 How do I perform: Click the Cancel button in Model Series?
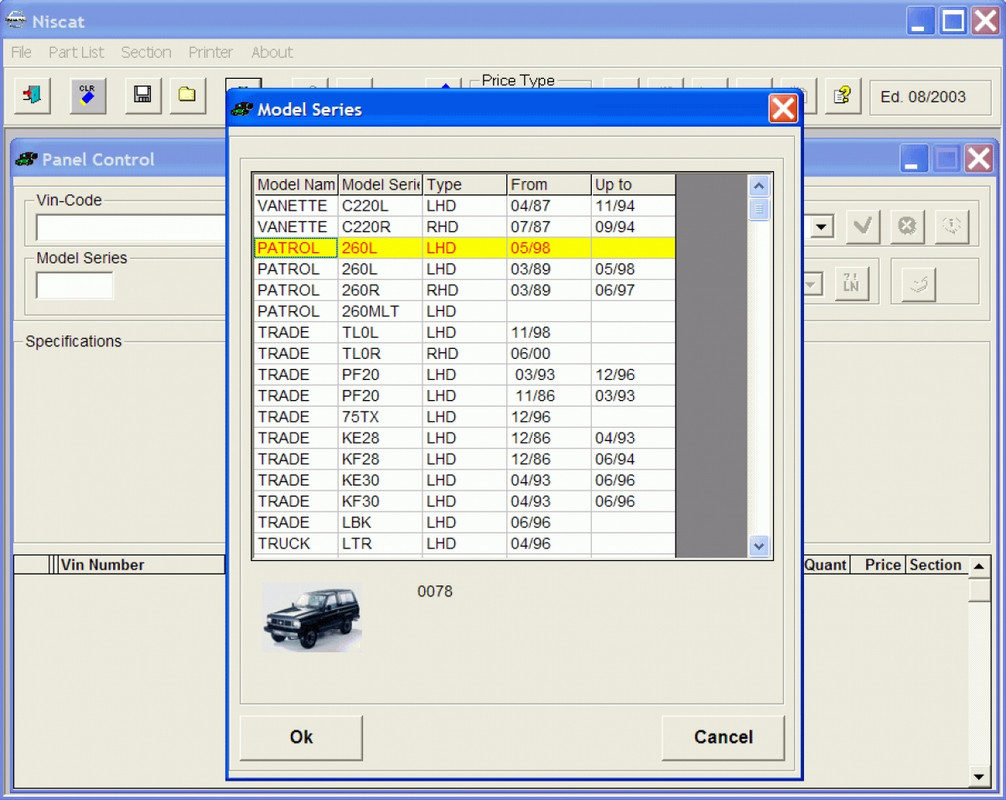click(x=723, y=737)
